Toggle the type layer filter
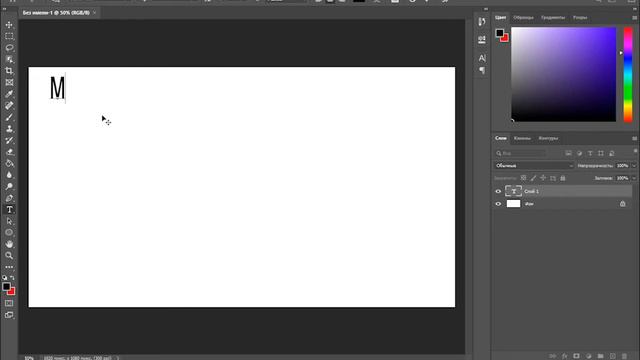The width and height of the screenshot is (640, 360). (x=590, y=153)
